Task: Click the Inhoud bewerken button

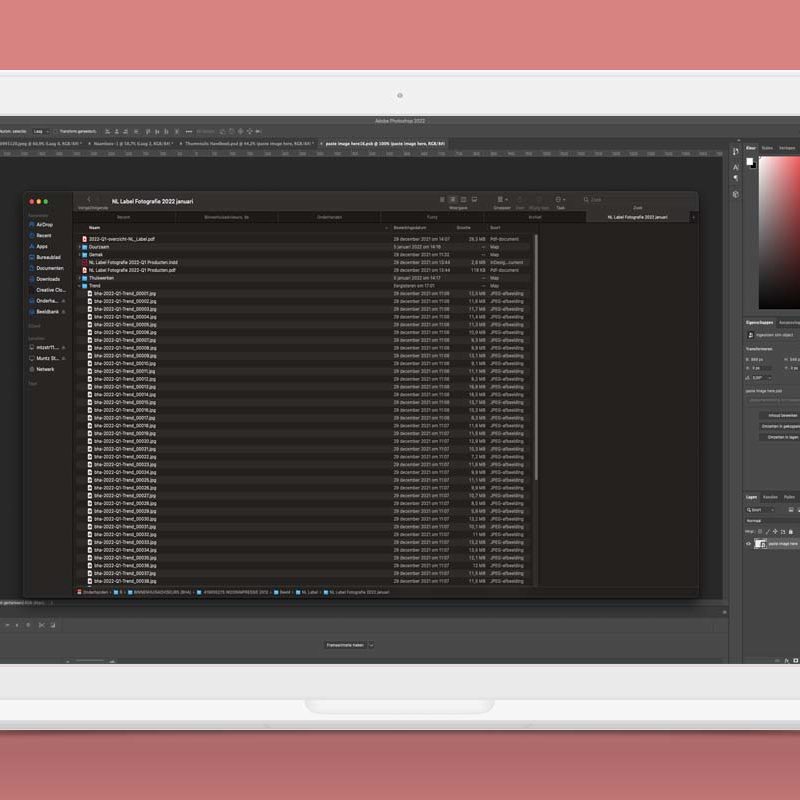Action: click(781, 415)
